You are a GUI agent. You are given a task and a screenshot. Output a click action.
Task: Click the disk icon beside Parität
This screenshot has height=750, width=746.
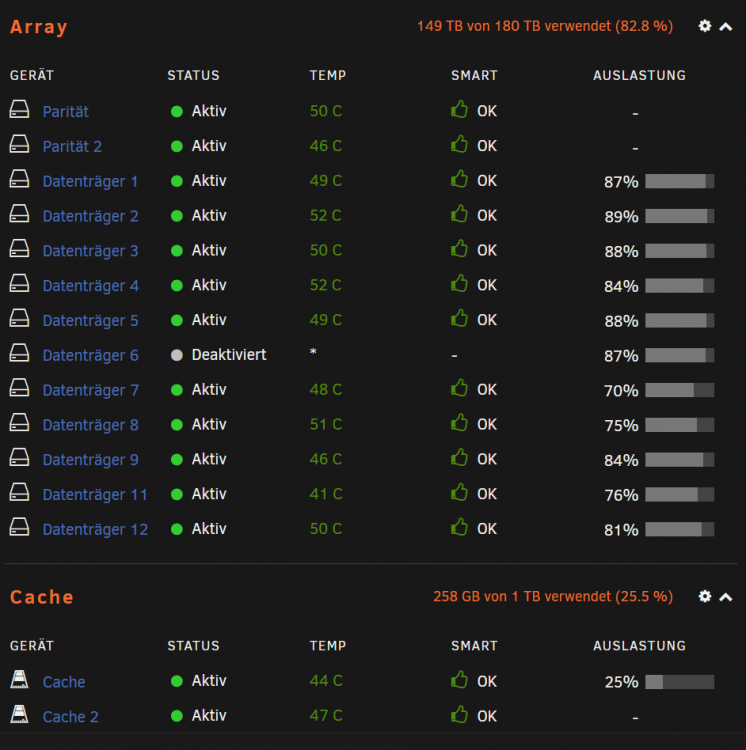(19, 110)
